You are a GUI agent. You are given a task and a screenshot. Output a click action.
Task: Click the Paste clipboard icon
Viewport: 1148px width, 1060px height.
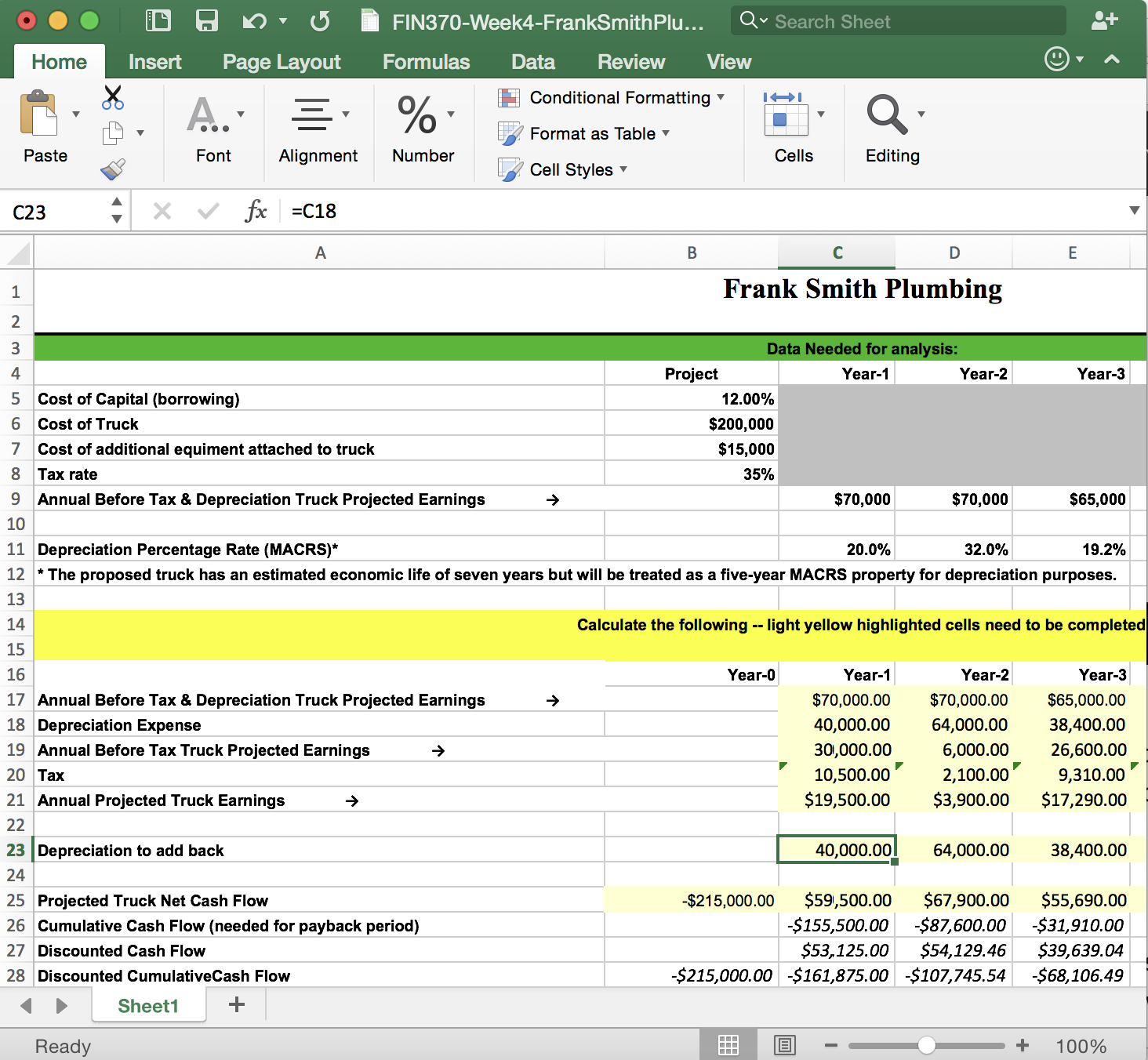coord(39,115)
